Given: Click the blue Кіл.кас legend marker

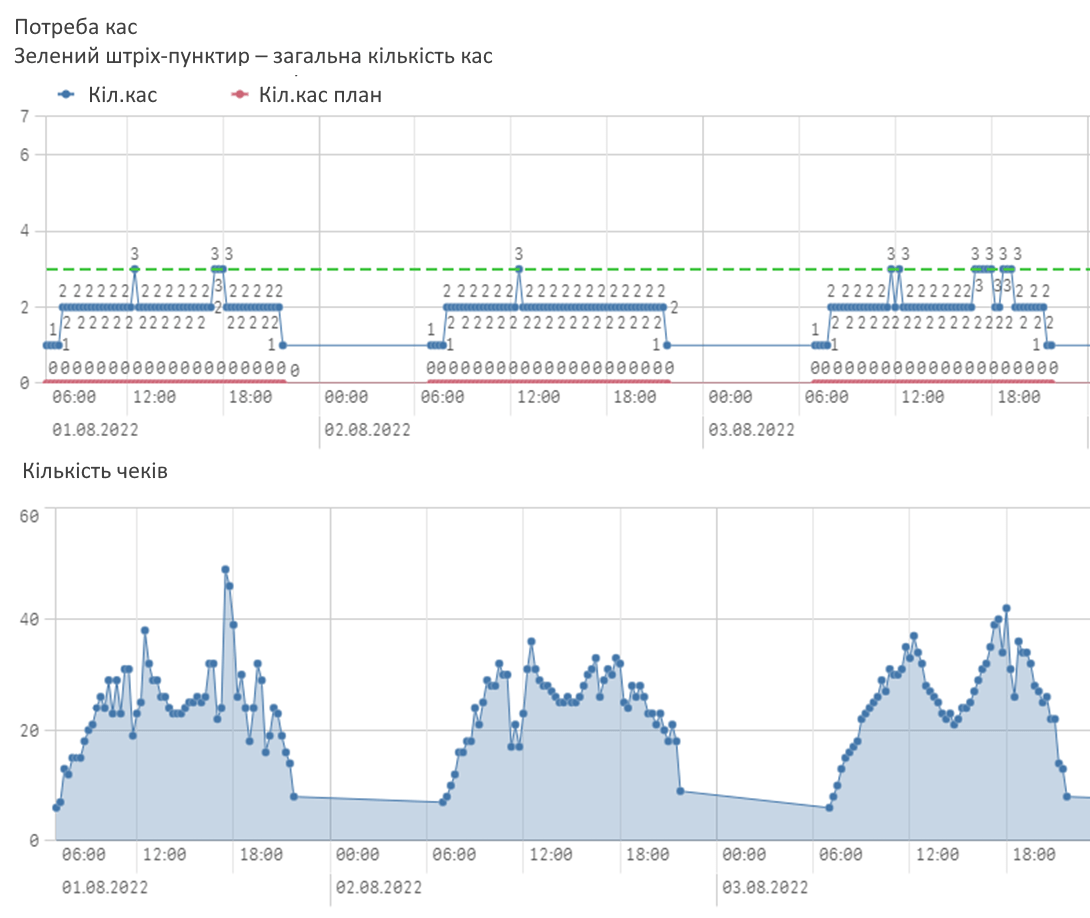Looking at the screenshot, I should point(66,95).
